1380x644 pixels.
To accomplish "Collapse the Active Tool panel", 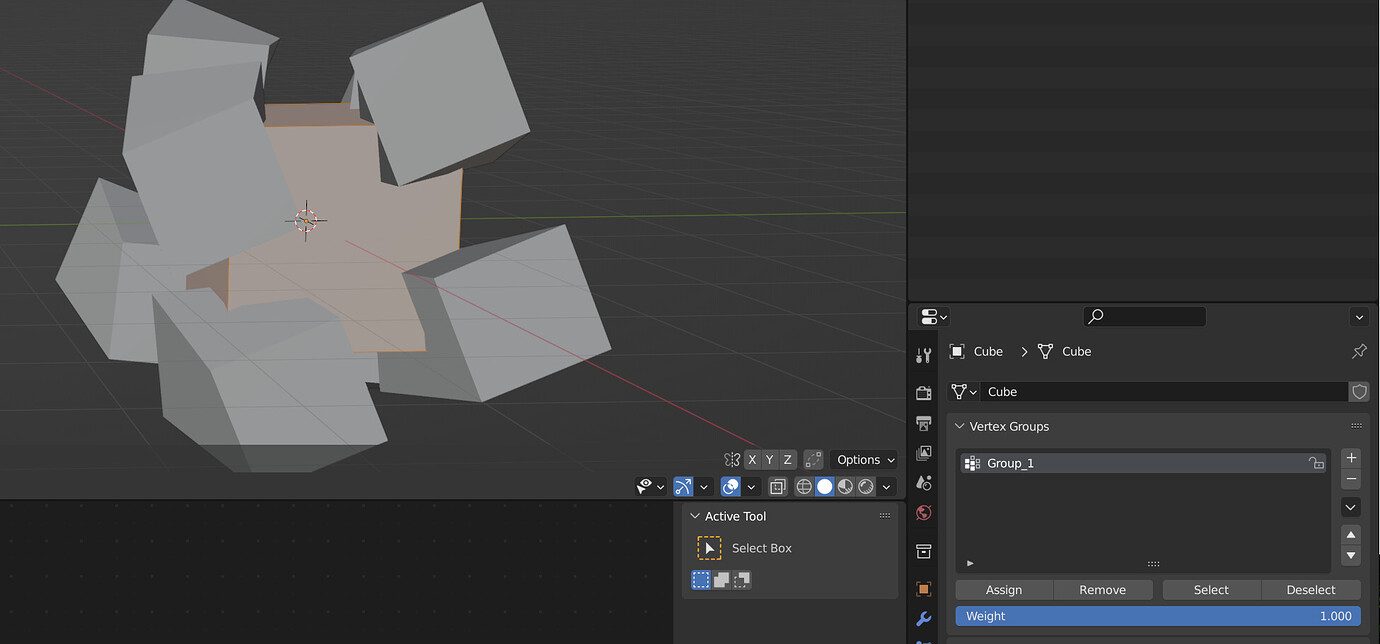I will 695,516.
